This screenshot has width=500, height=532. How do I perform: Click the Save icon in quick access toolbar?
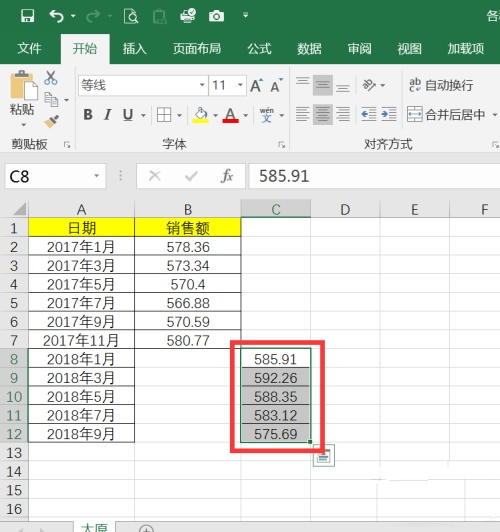(x=27, y=16)
